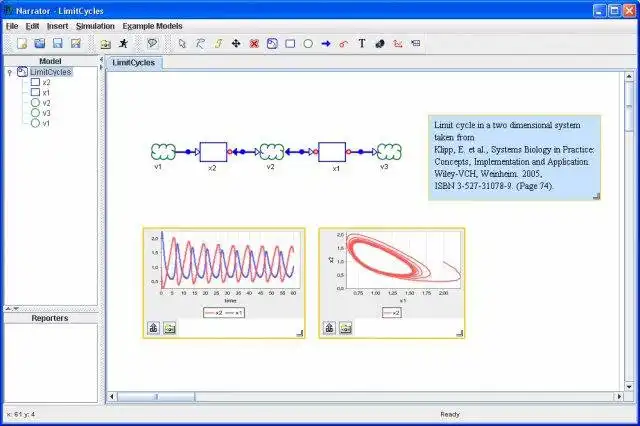The image size is (640, 426).
Task: Click the horizontal scrollbar thumb
Action: tap(156, 396)
